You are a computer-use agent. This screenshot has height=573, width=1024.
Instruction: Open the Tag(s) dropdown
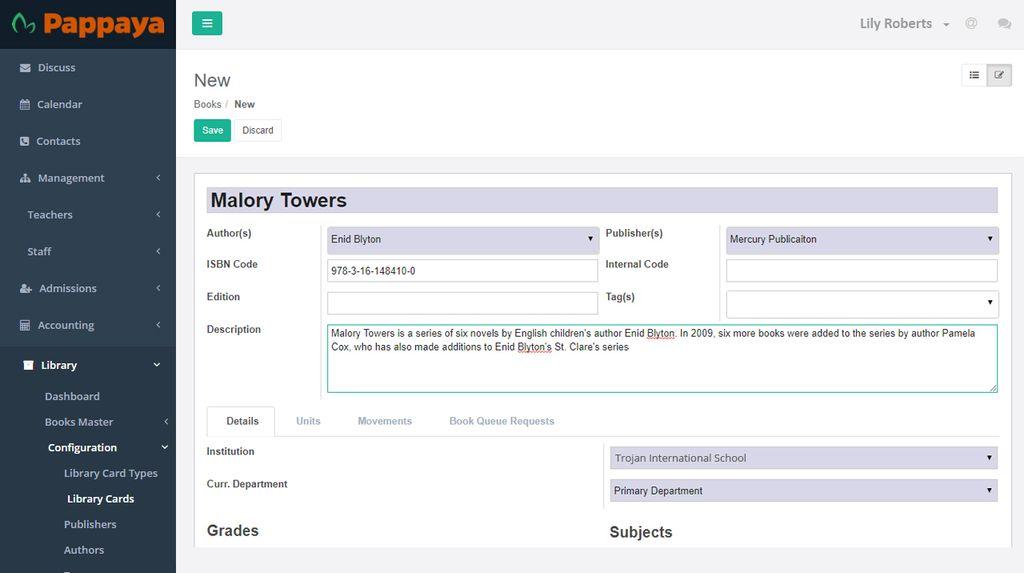pos(862,304)
